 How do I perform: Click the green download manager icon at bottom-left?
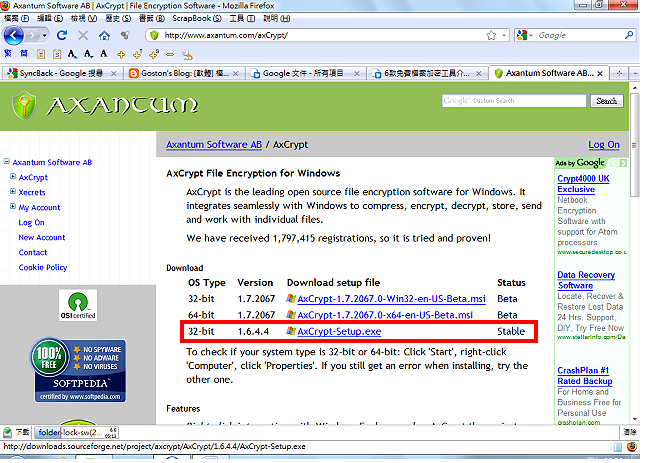click(7, 433)
